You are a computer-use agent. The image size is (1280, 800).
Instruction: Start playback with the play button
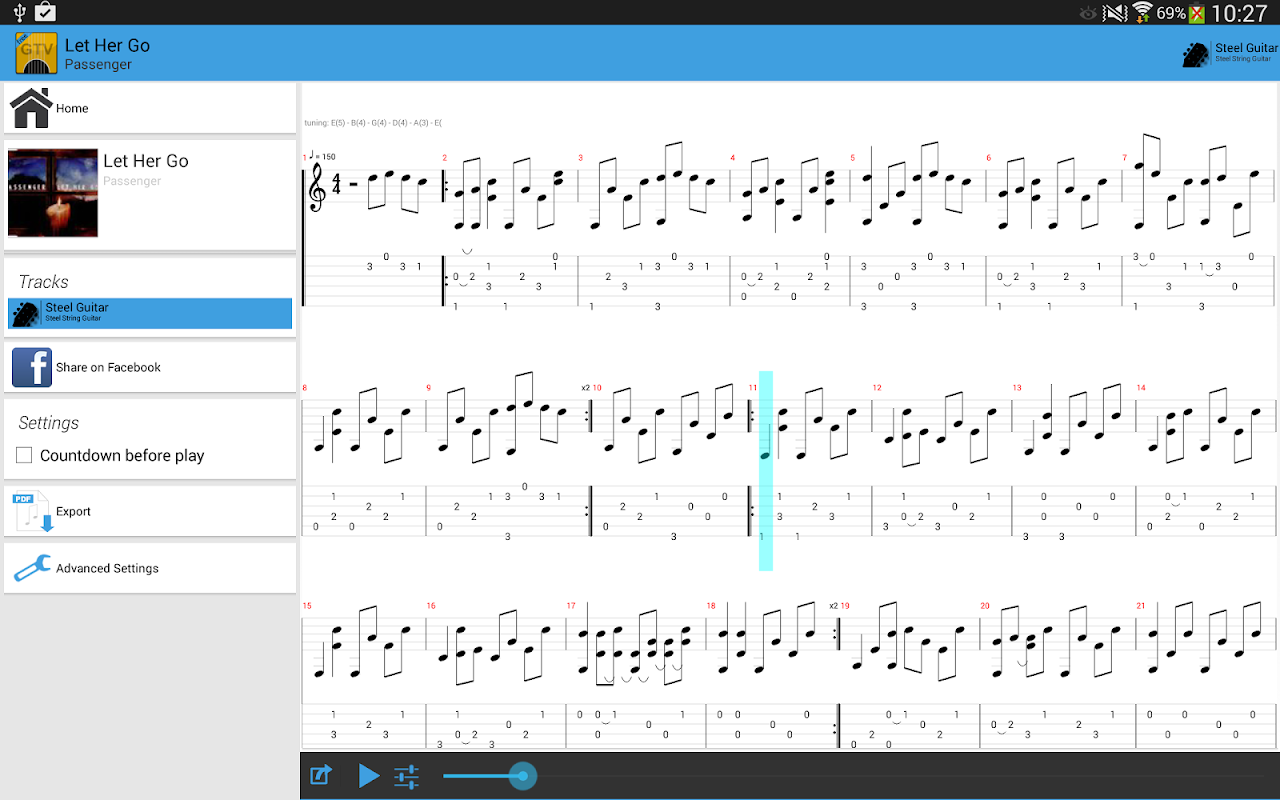click(x=369, y=776)
